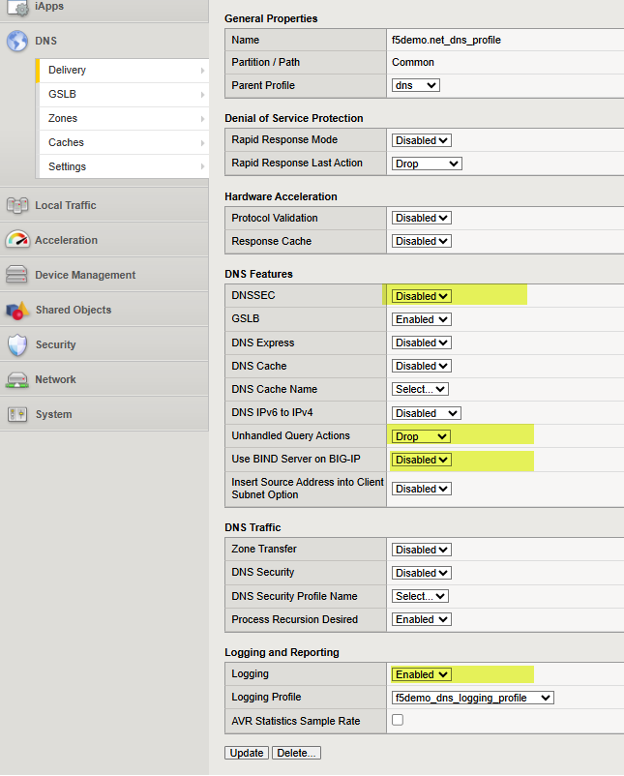The height and width of the screenshot is (776, 624).
Task: Open the Delivery submenu item
Action: [x=120, y=70]
